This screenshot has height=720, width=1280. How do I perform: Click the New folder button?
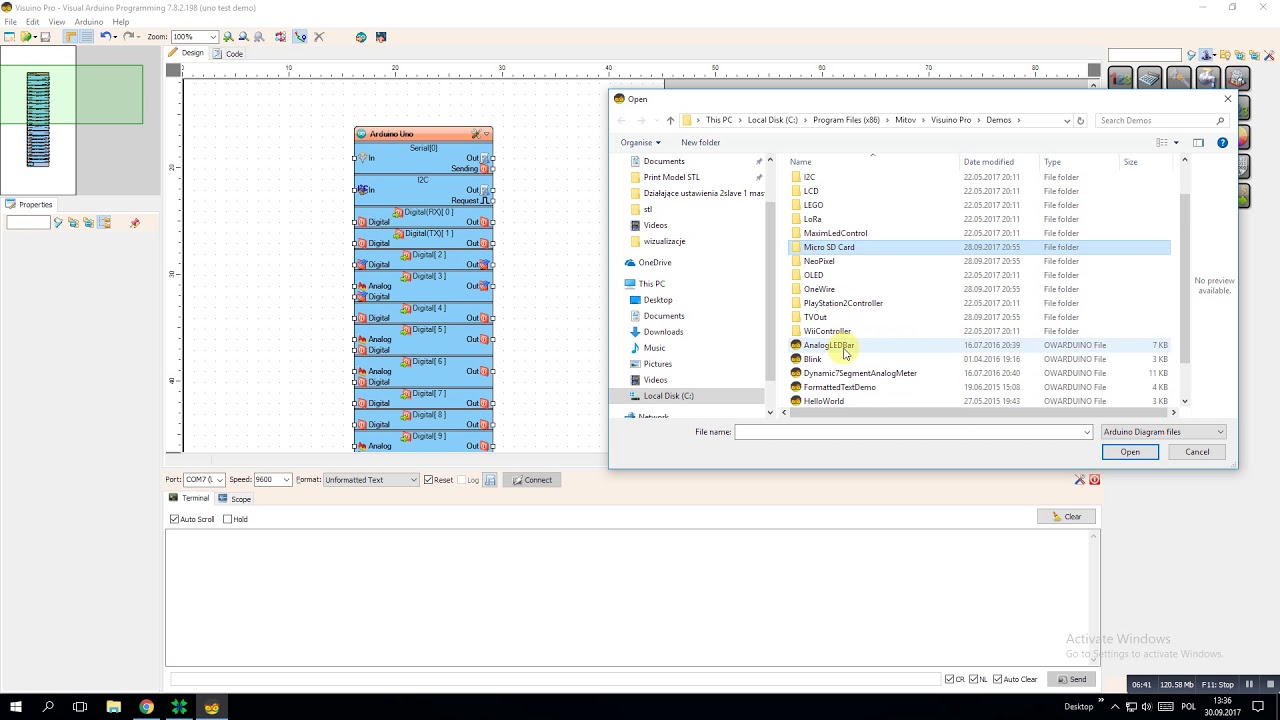[700, 143]
